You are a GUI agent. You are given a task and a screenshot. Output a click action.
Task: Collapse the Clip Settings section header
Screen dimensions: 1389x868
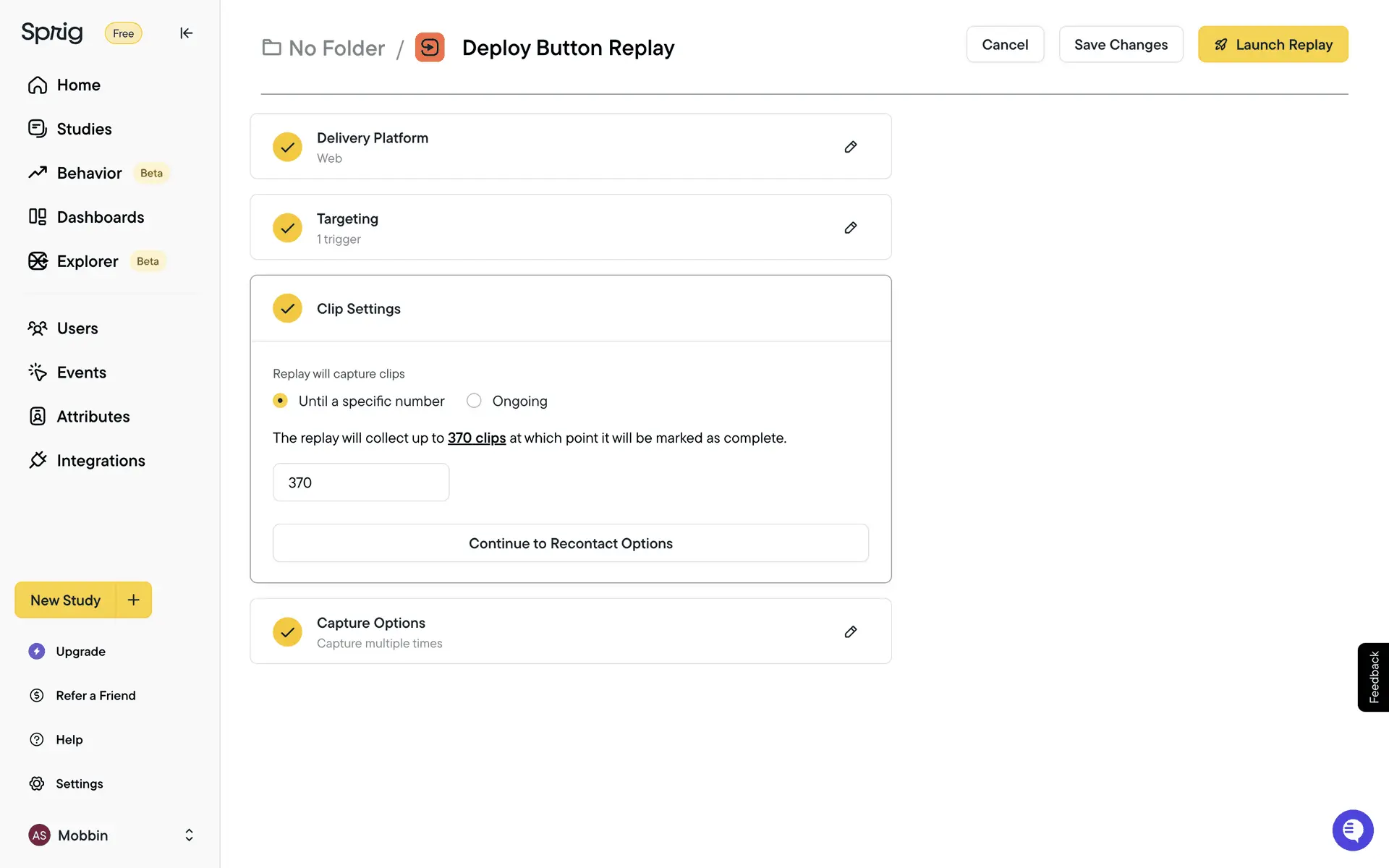tap(570, 309)
